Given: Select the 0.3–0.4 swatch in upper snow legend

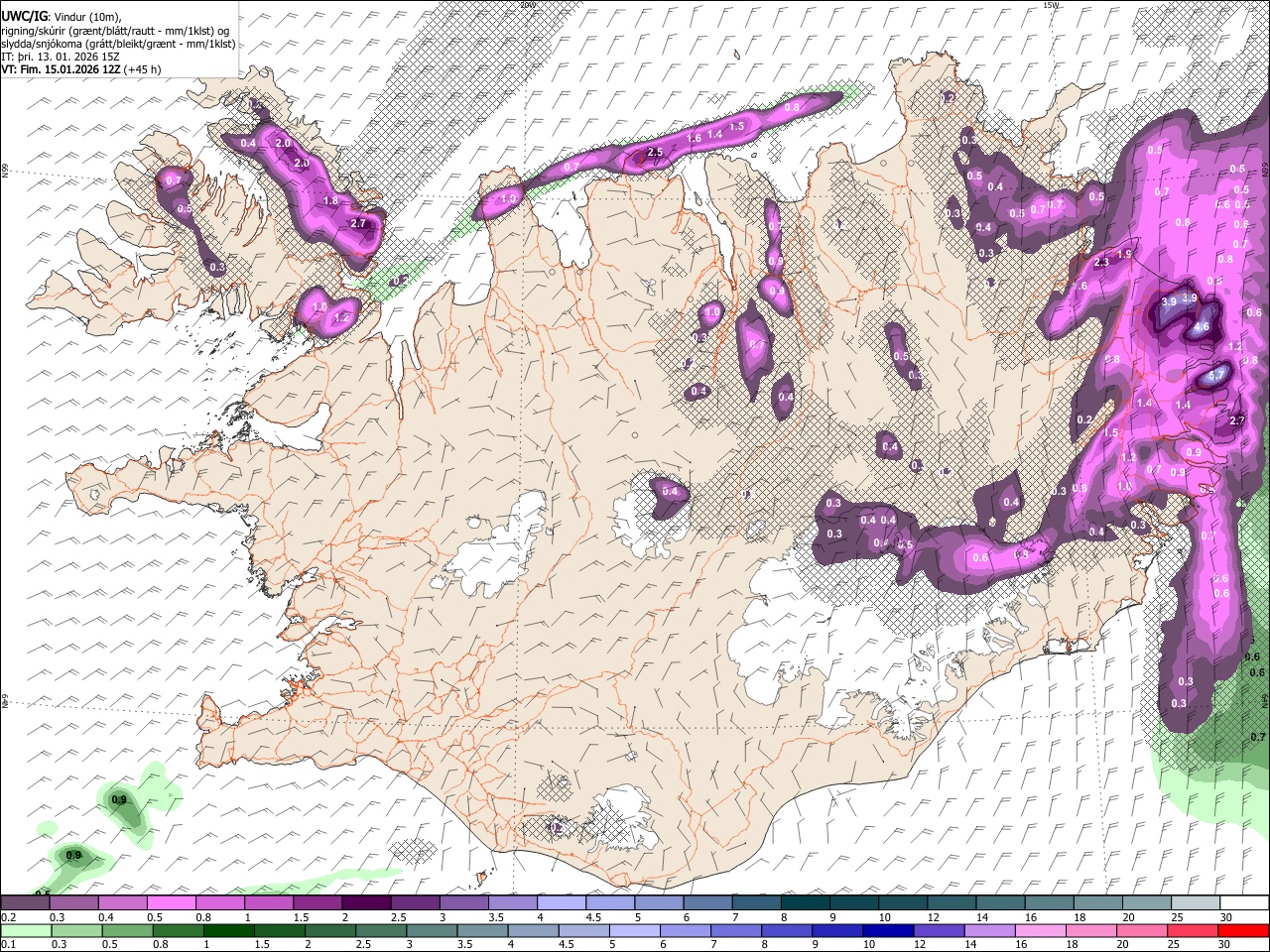Looking at the screenshot, I should click(x=73, y=903).
